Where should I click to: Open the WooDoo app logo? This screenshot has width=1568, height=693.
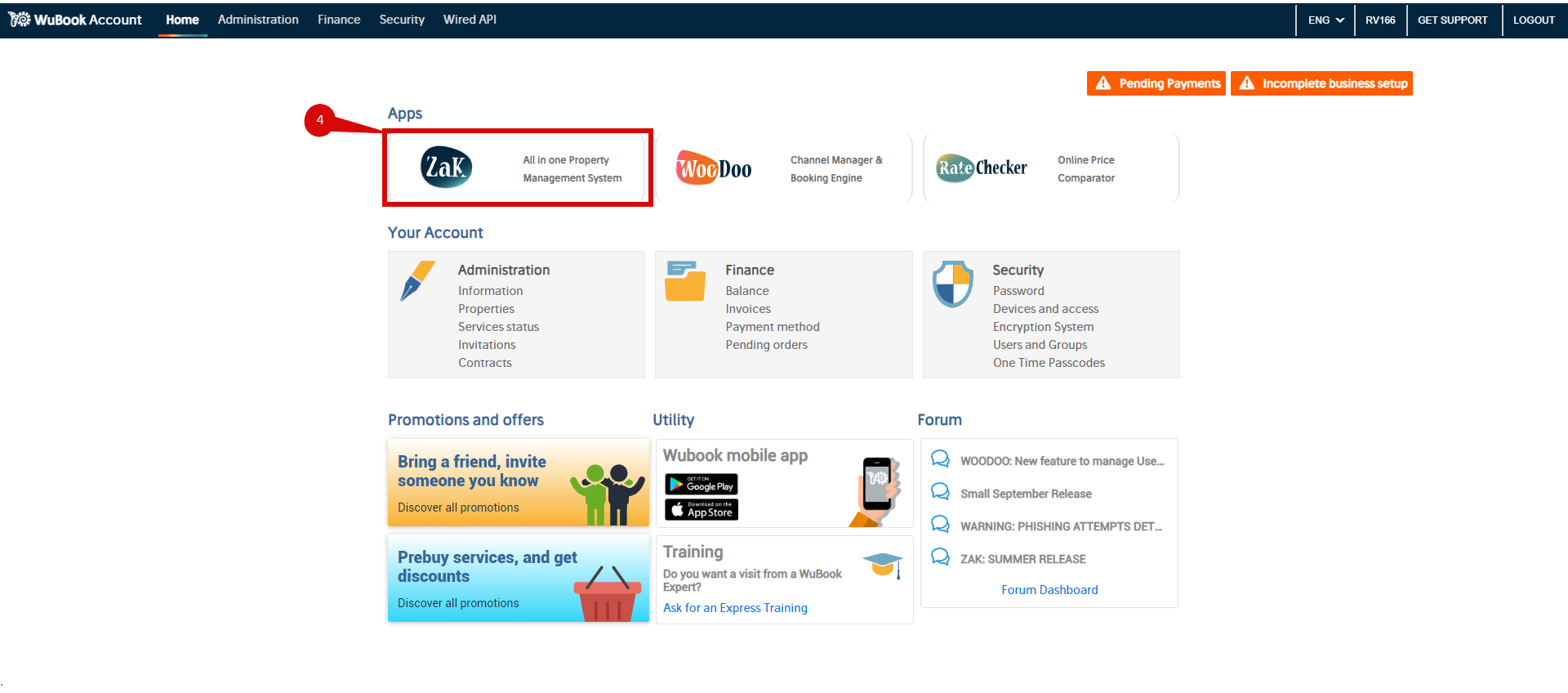click(714, 168)
